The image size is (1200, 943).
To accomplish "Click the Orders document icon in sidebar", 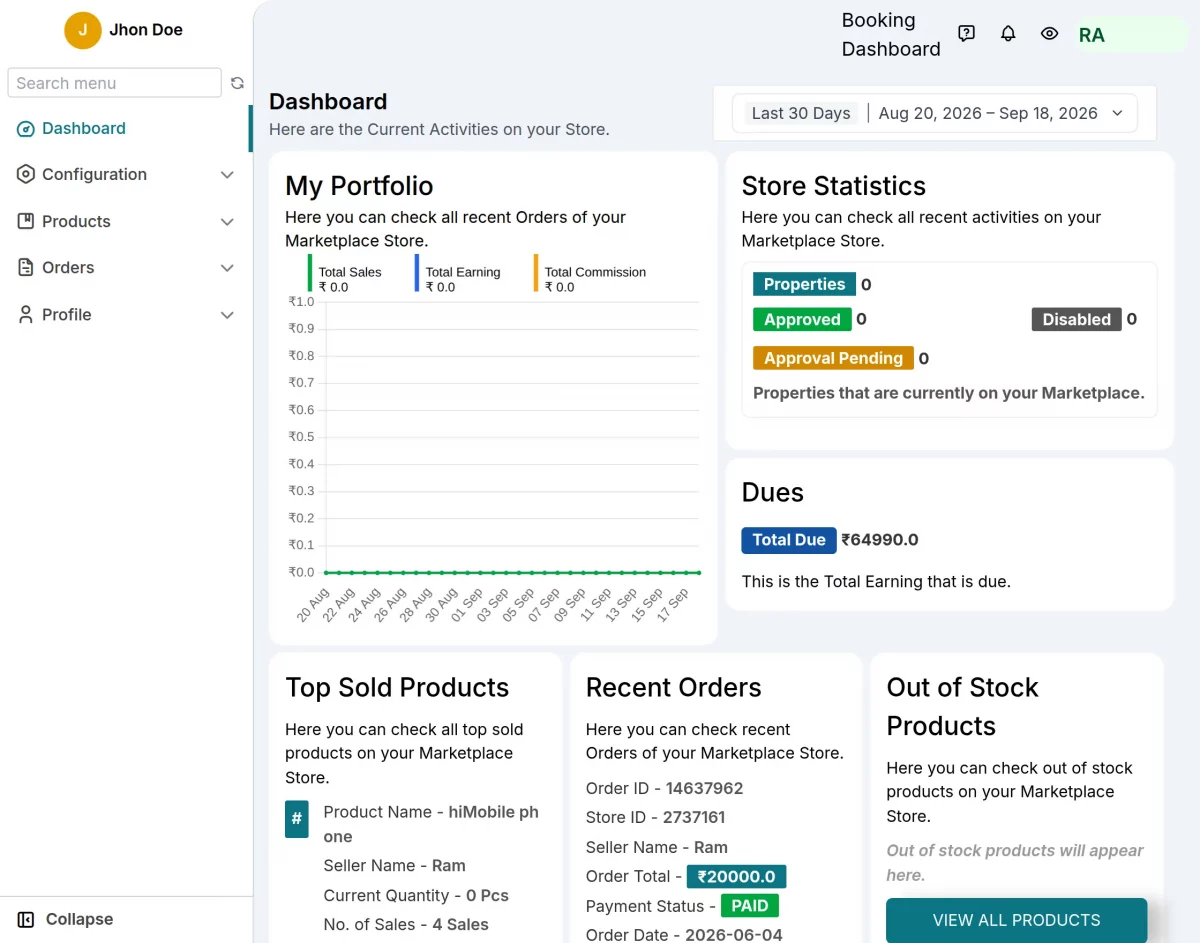I will [26, 267].
